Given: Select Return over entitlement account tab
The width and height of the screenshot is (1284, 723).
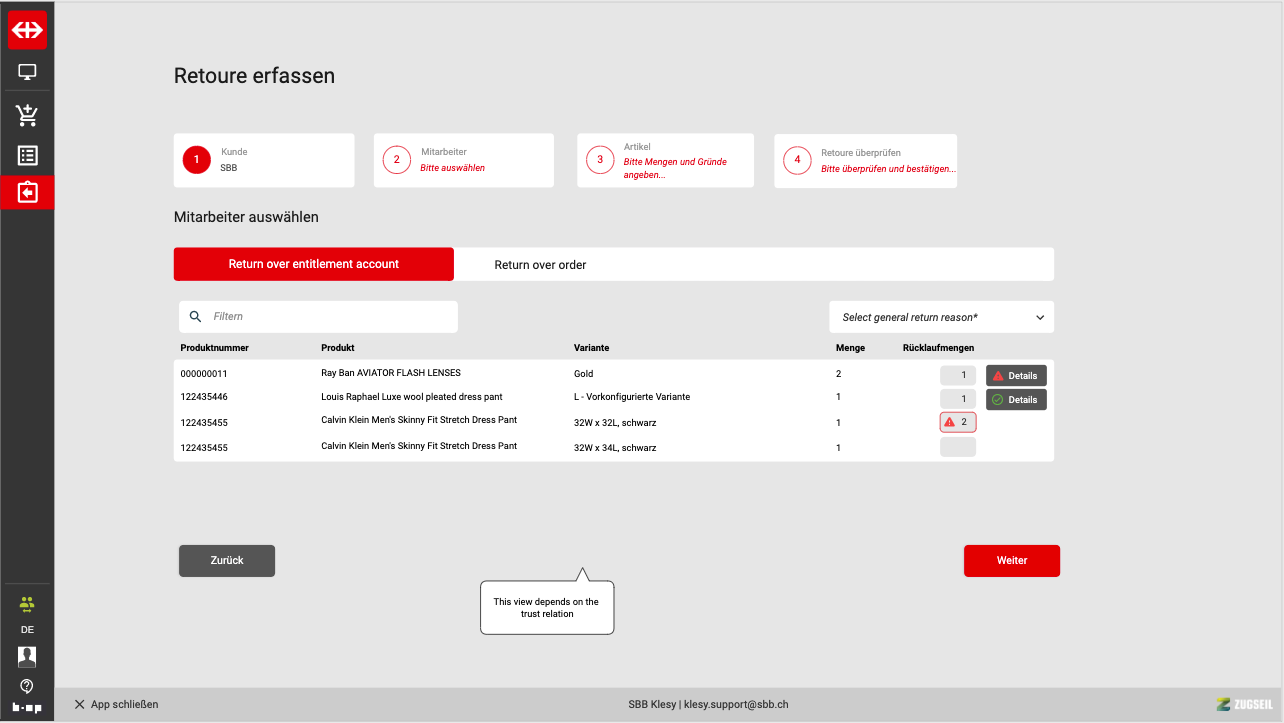Looking at the screenshot, I should point(314,264).
